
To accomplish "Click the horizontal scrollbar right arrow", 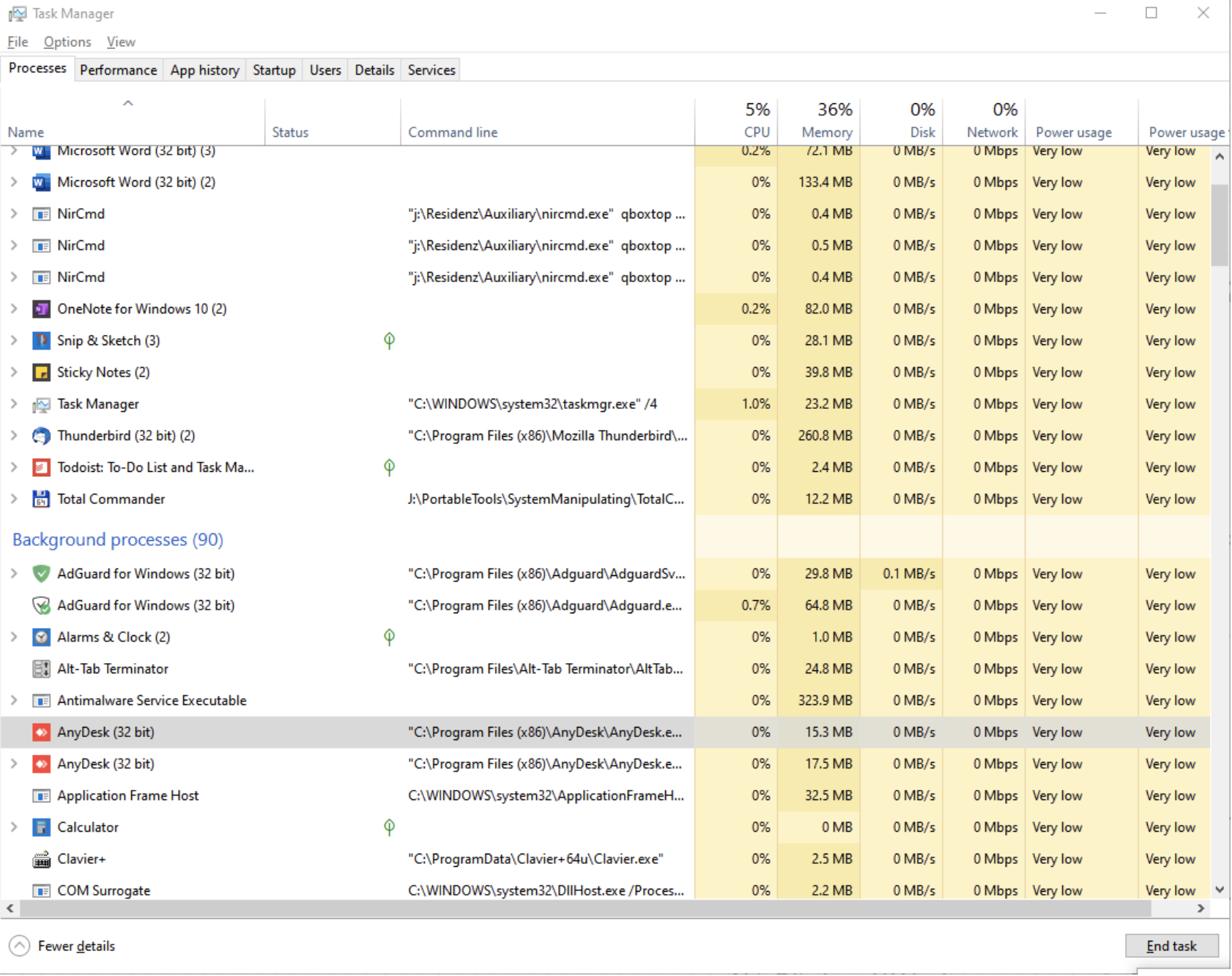I will pos(1201,909).
